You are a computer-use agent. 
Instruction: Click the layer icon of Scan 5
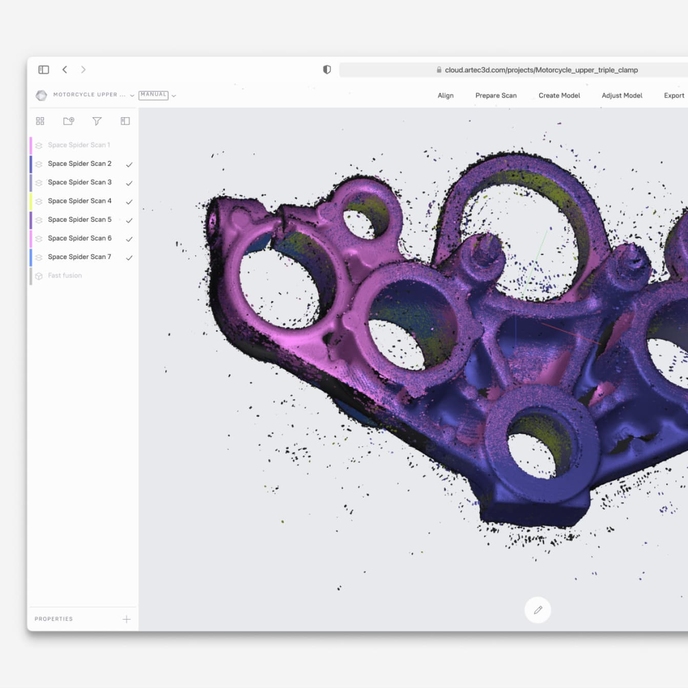39,220
